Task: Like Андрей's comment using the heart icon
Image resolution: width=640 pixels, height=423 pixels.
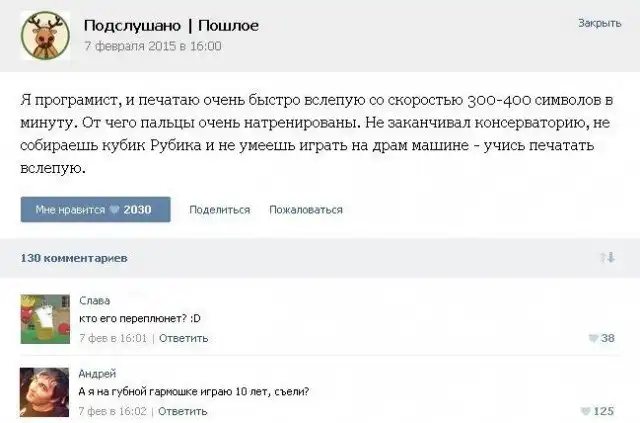Action: coord(586,411)
